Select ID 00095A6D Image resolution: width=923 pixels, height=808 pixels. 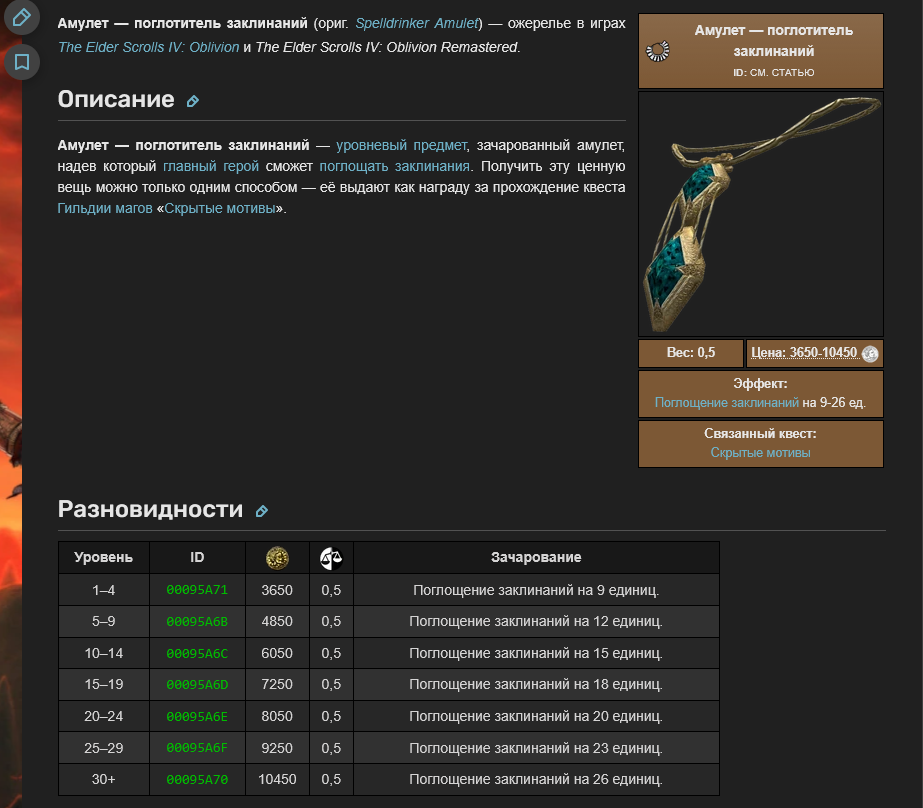coord(197,684)
